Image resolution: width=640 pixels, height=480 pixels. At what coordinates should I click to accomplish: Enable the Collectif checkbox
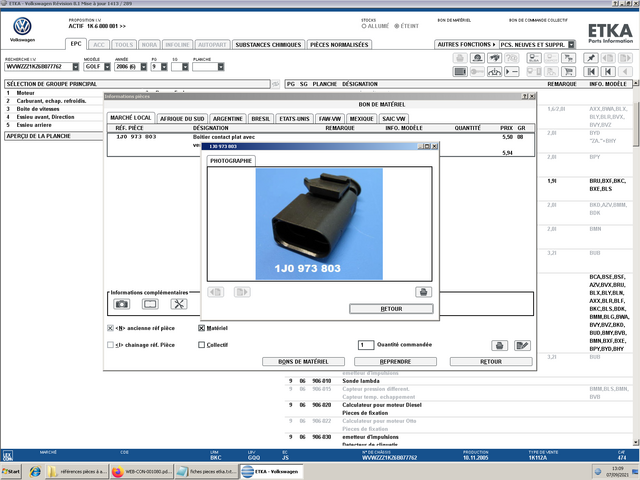point(201,345)
